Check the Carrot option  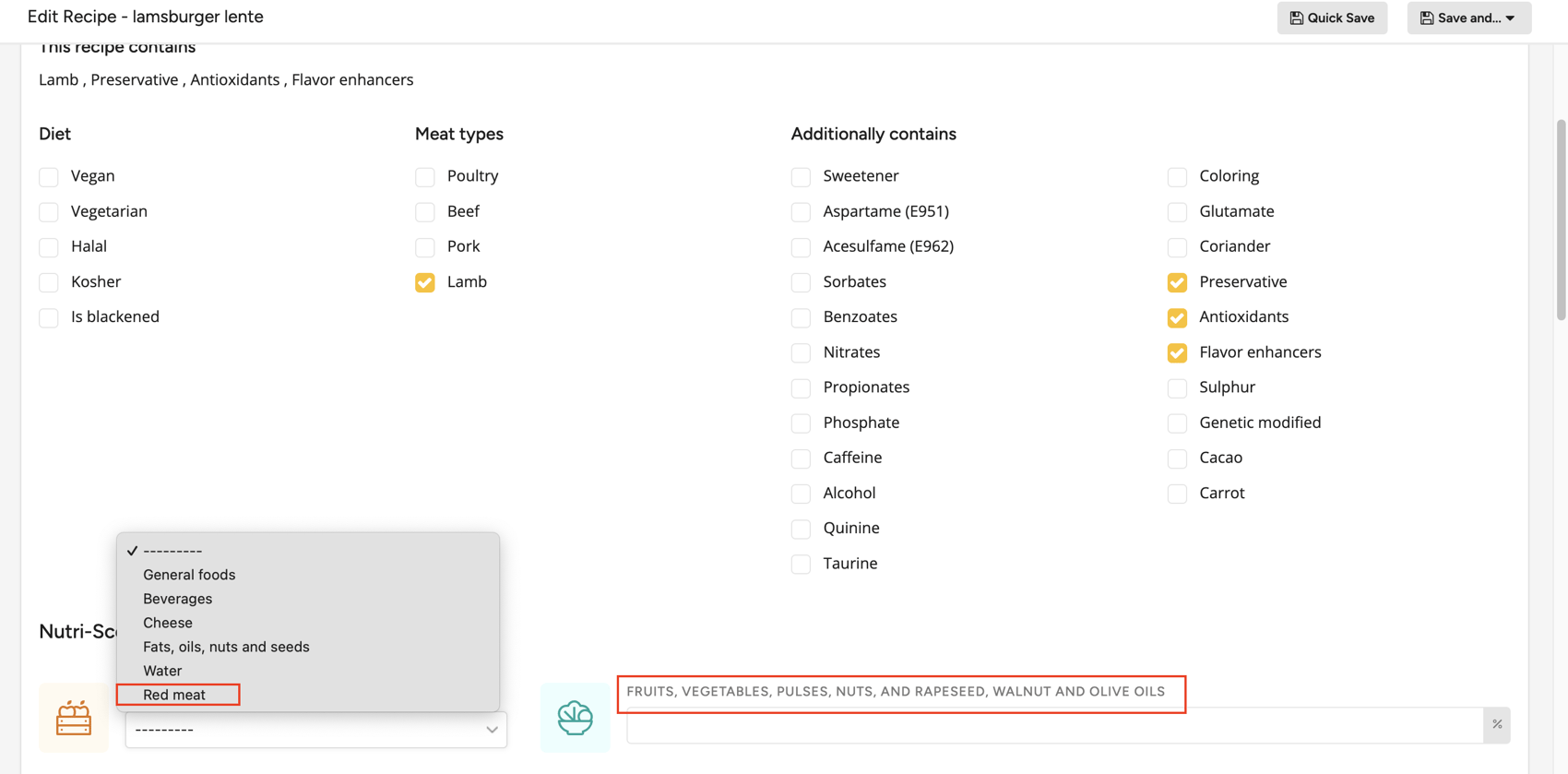1177,494
